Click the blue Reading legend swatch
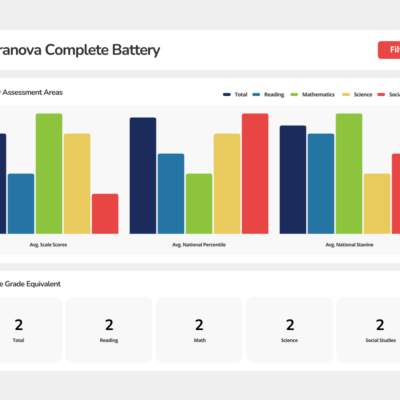Viewport: 400px width, 400px height. pyautogui.click(x=256, y=95)
